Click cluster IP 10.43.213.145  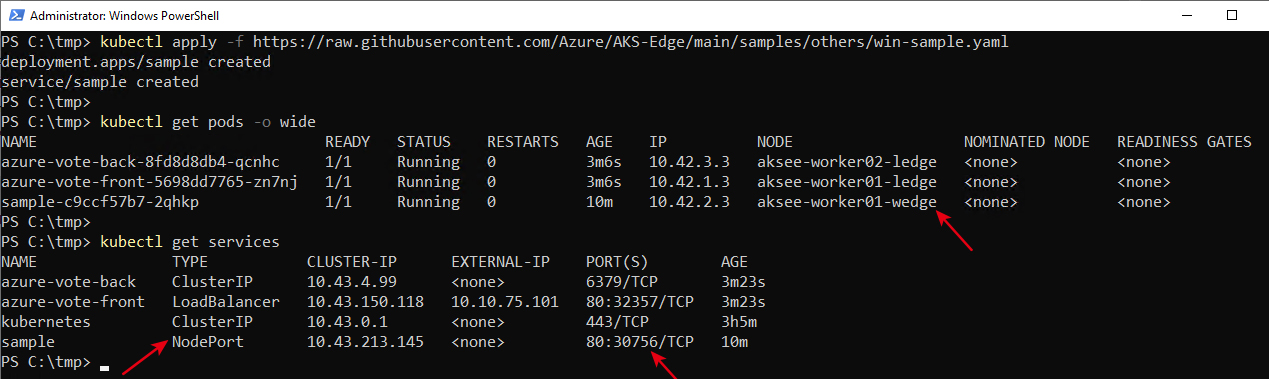(x=365, y=342)
